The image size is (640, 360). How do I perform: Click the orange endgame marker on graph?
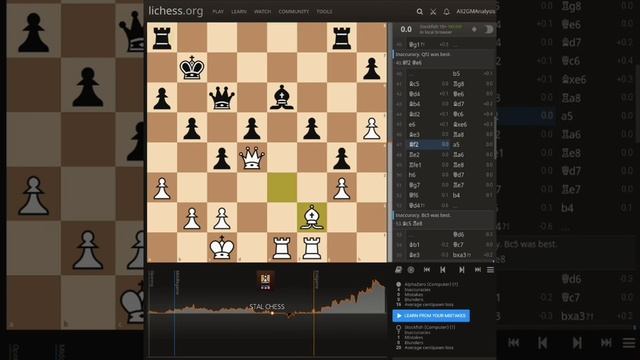(x=314, y=312)
